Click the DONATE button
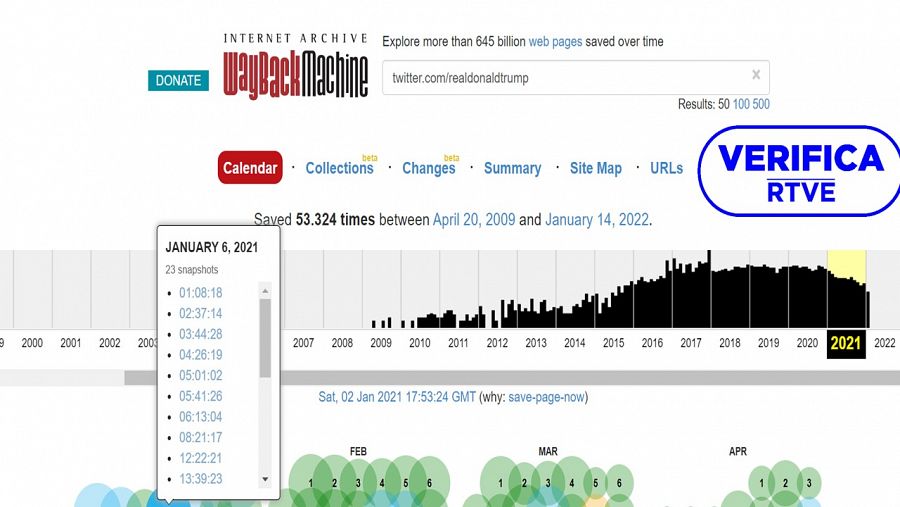The width and height of the screenshot is (900, 507). (178, 80)
